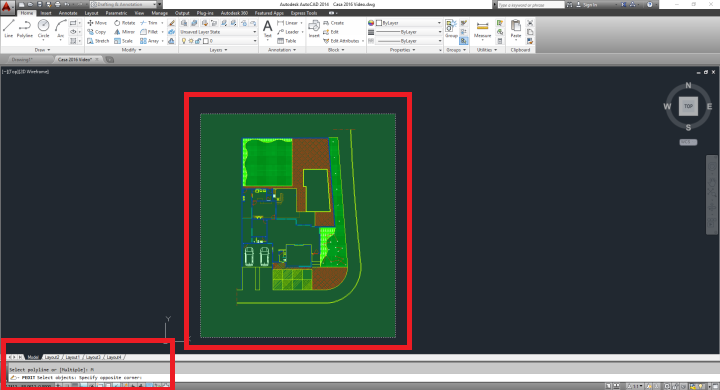This screenshot has height=390, width=720.
Task: Open the Annotate ribbon tab
Action: pyautogui.click(x=68, y=13)
